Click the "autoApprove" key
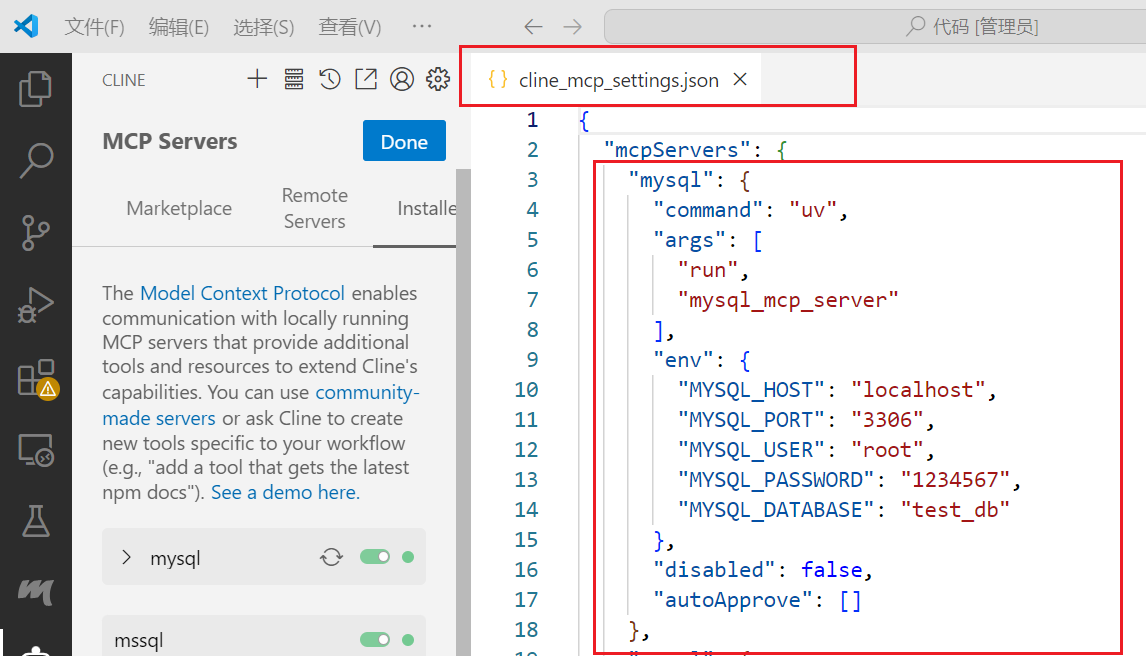The height and width of the screenshot is (656, 1146). coord(733,599)
